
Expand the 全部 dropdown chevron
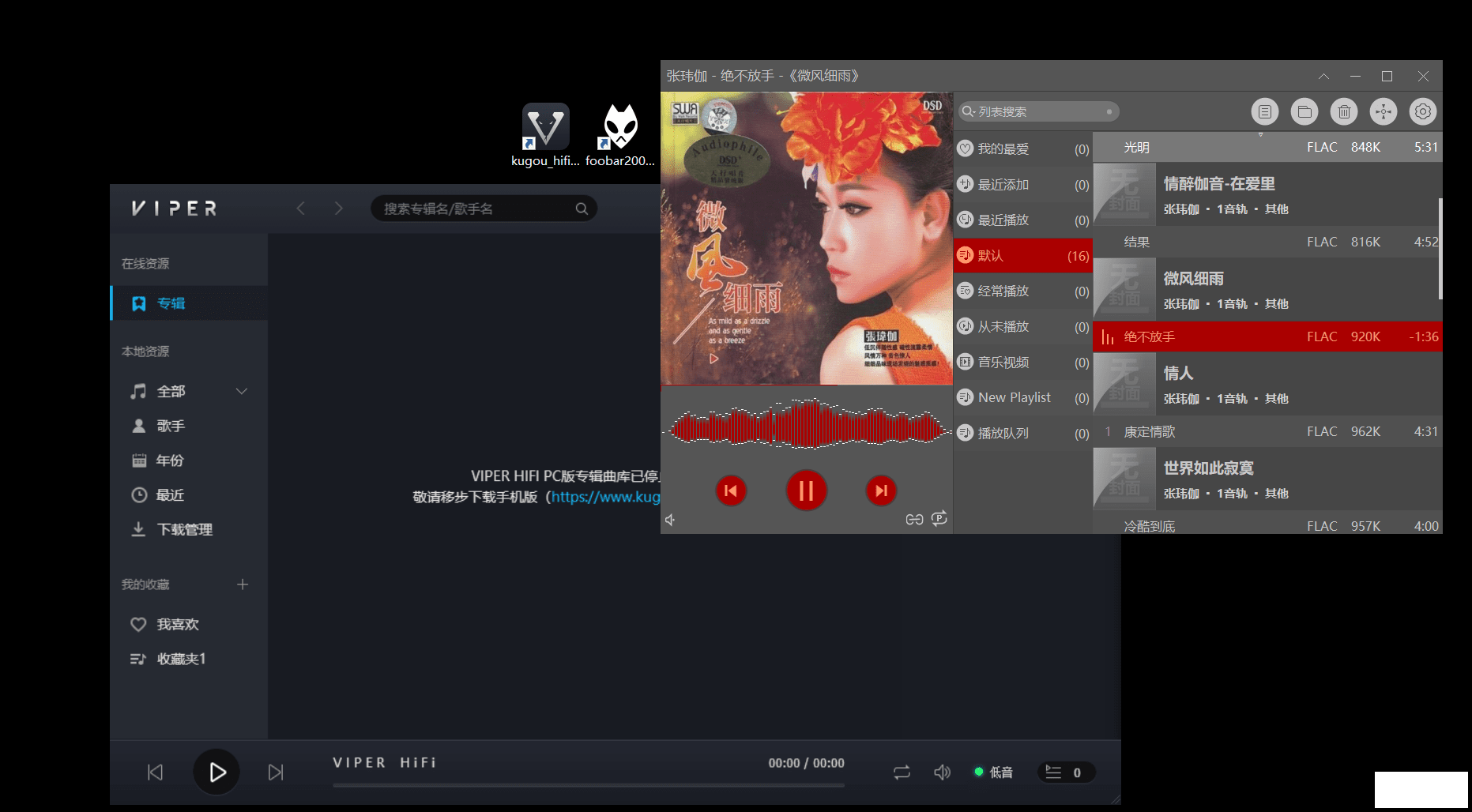pyautogui.click(x=242, y=391)
